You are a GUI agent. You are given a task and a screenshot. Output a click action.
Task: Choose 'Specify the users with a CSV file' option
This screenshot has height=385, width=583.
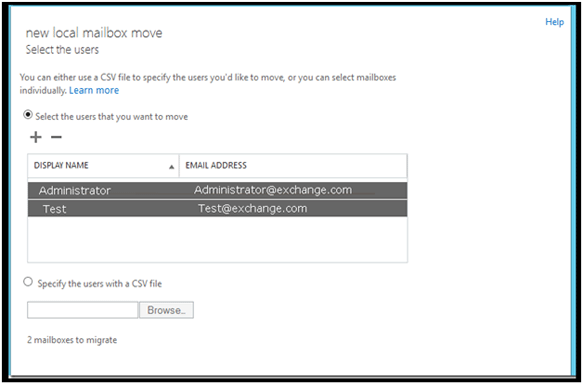tap(28, 282)
